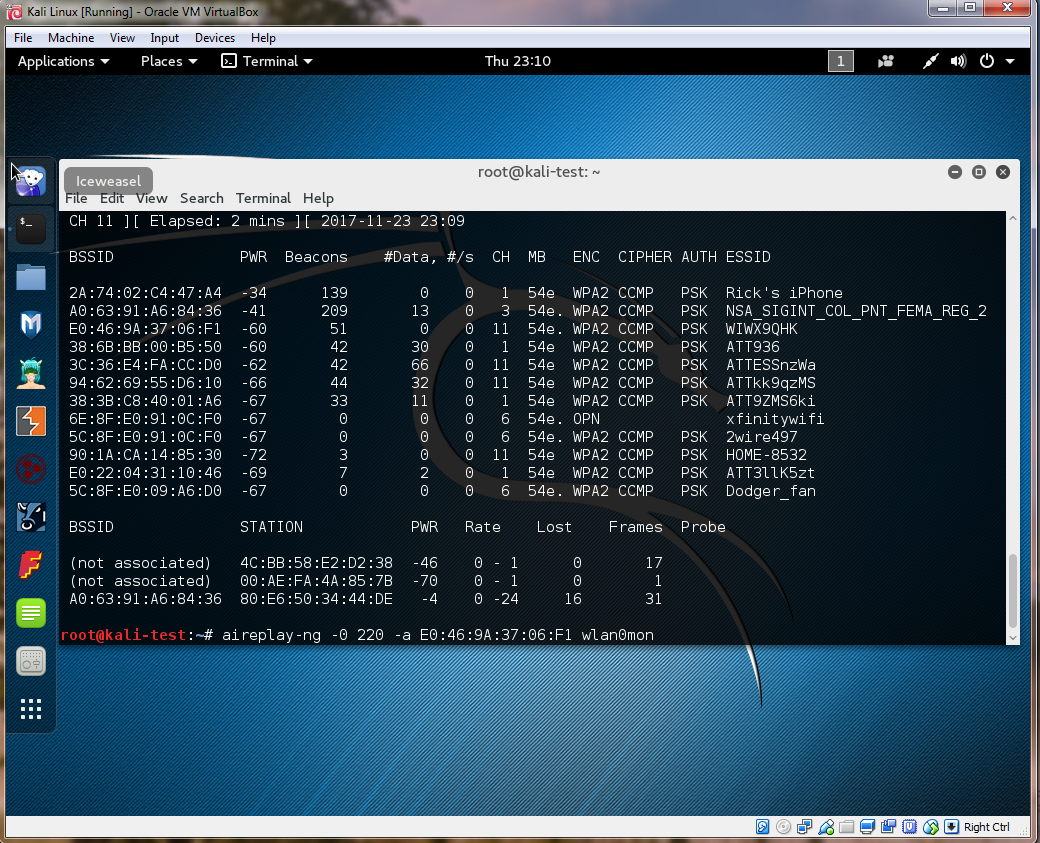
Task: Open the VirtualBox Help menu
Action: click(x=263, y=38)
